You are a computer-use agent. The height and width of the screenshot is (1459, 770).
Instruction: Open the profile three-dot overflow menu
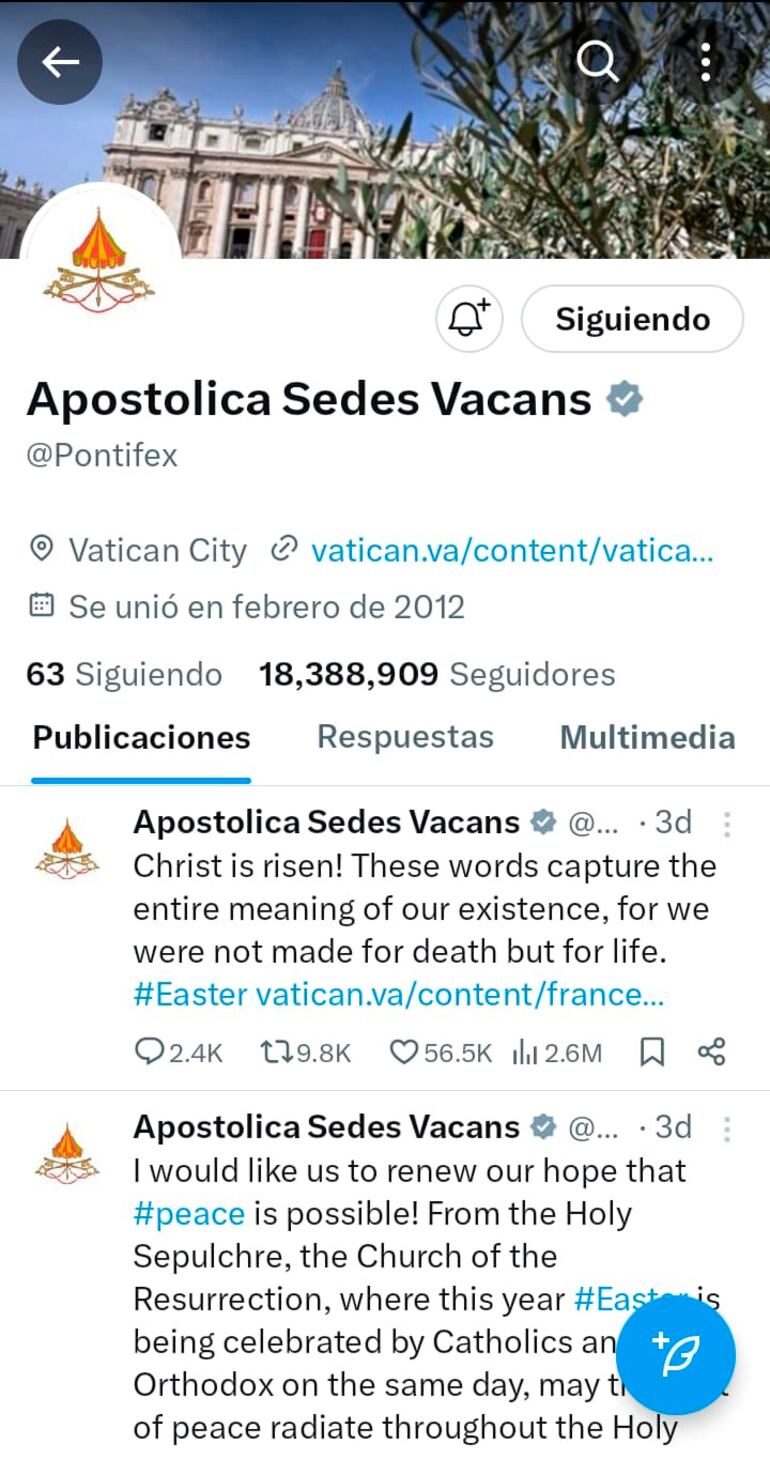tap(706, 62)
